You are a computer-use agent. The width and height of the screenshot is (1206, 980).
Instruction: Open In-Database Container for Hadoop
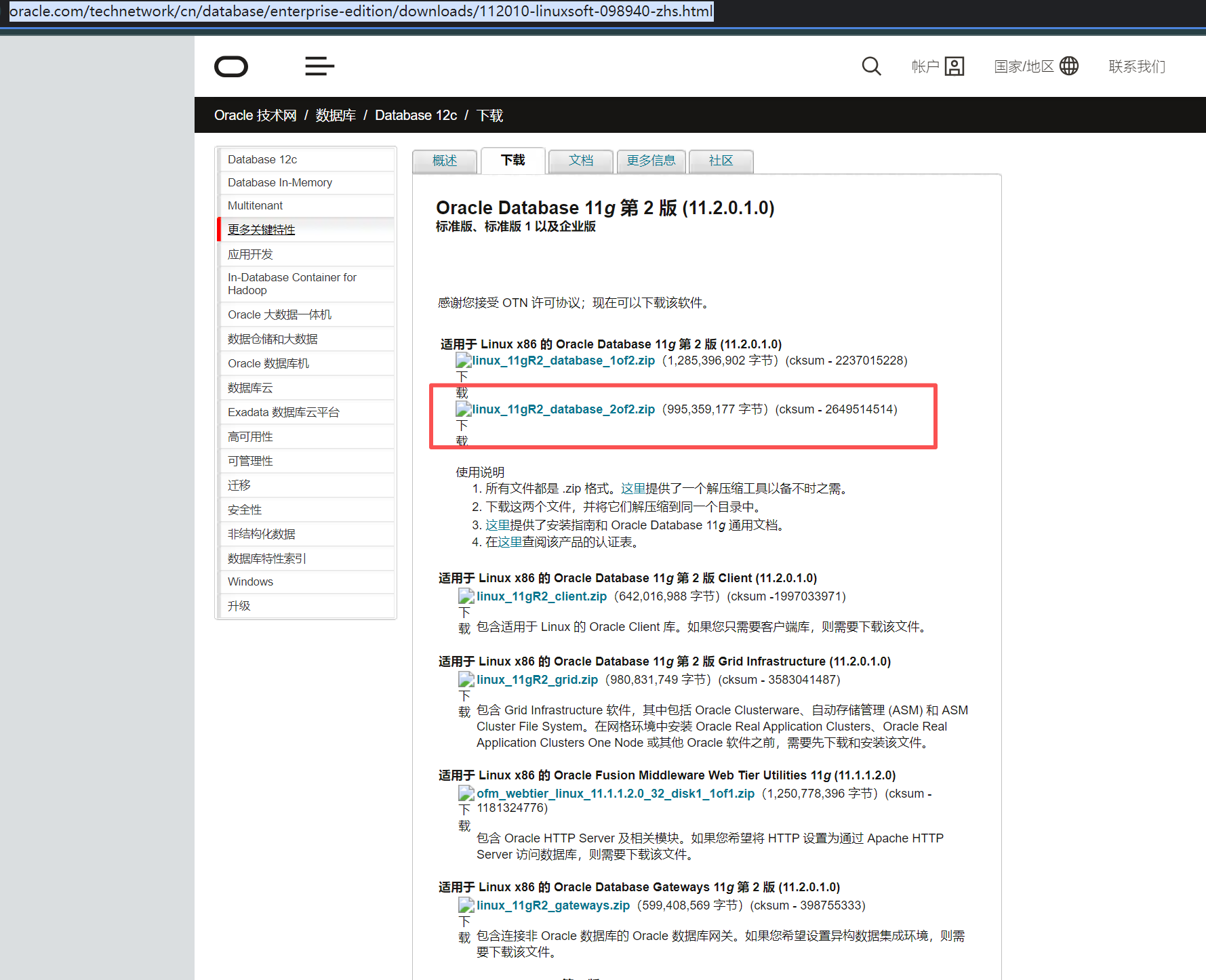point(306,284)
